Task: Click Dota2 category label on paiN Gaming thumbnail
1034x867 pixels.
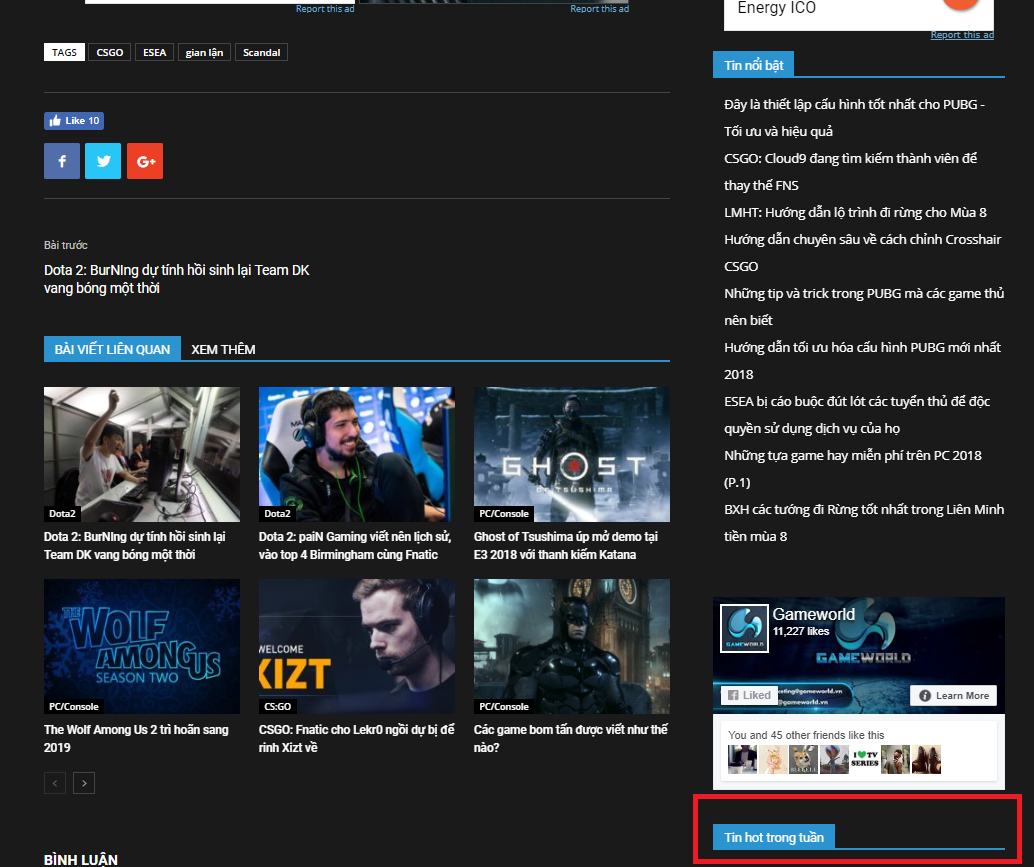Action: pos(278,514)
